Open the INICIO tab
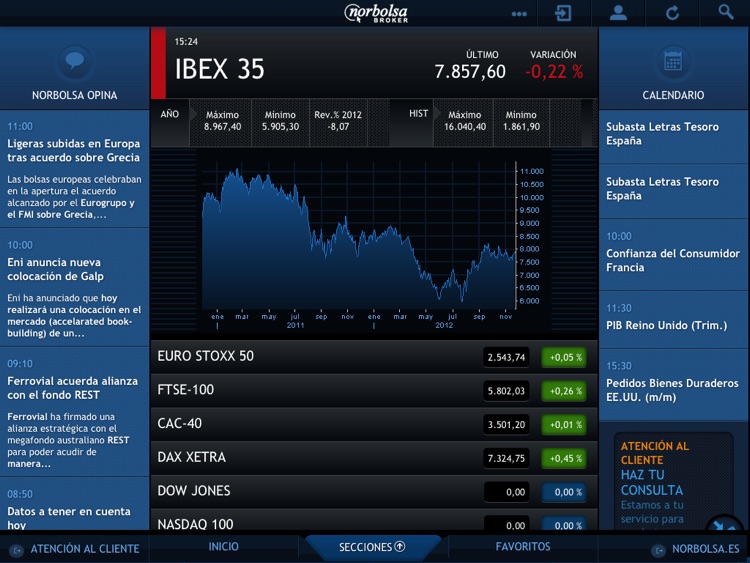Viewport: 750px width, 563px height. click(223, 546)
